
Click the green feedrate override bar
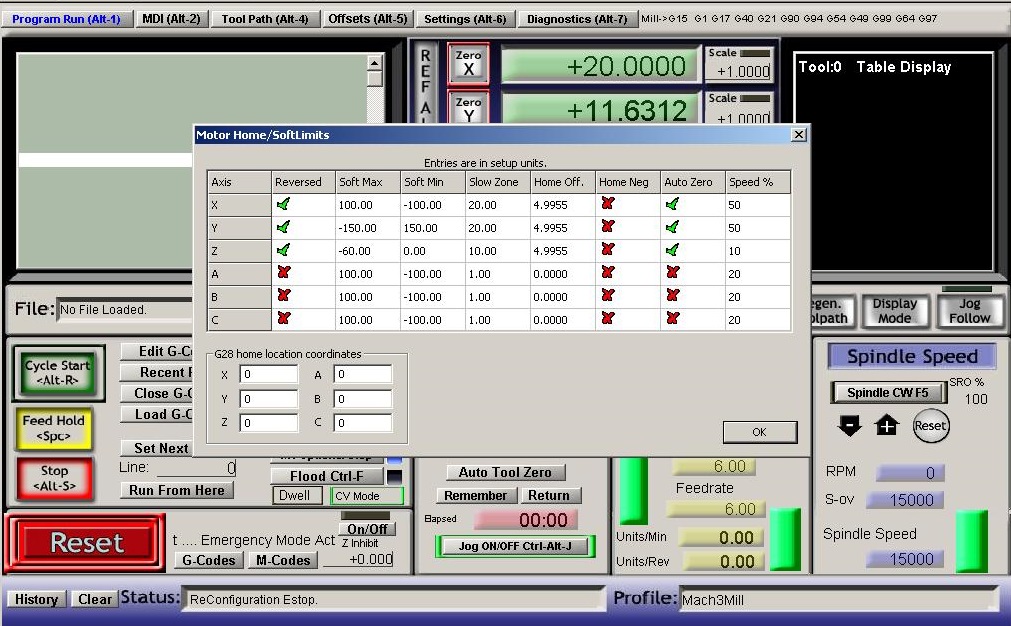[x=785, y=538]
